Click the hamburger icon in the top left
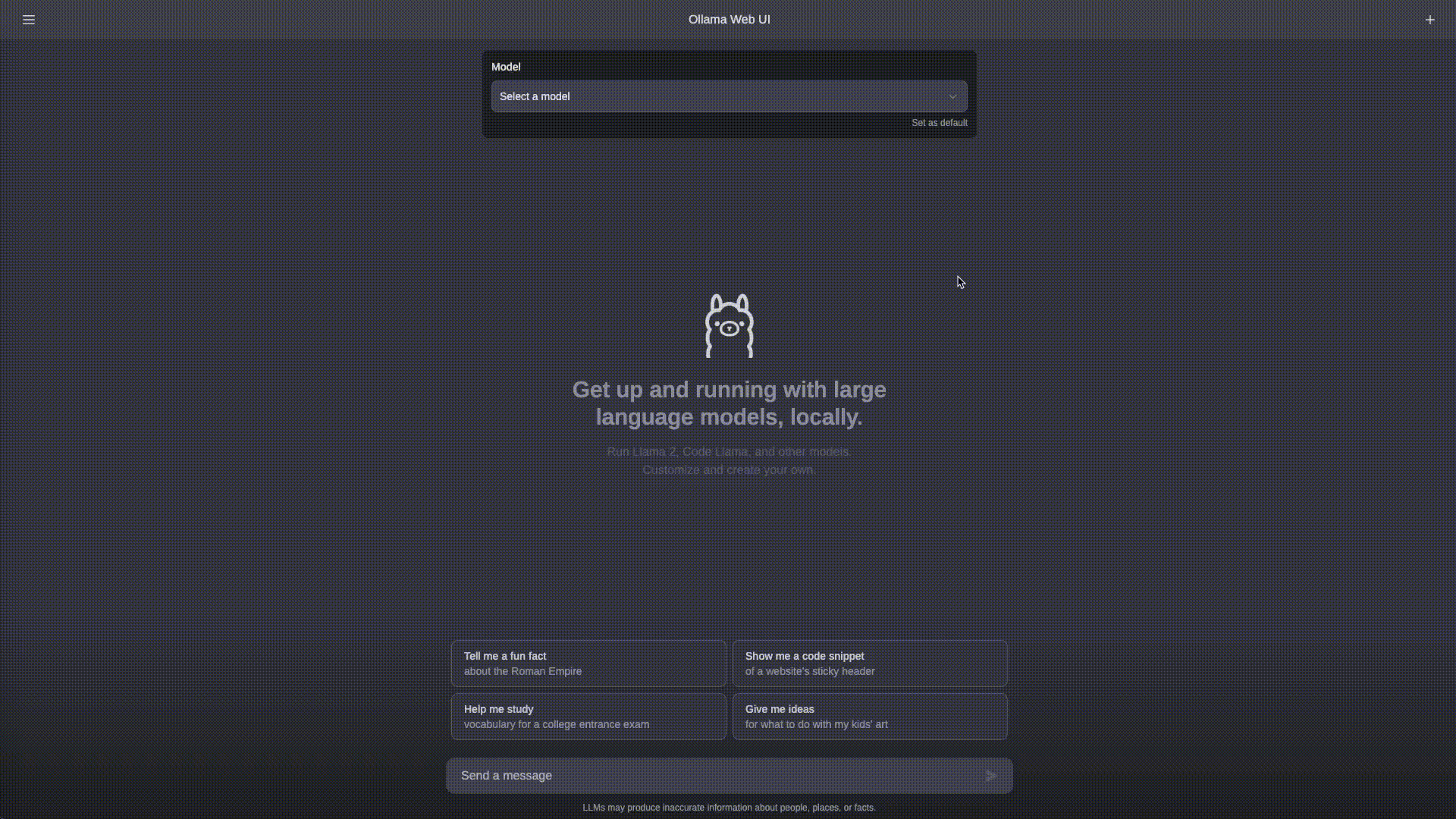The image size is (1456, 819). coord(29,20)
